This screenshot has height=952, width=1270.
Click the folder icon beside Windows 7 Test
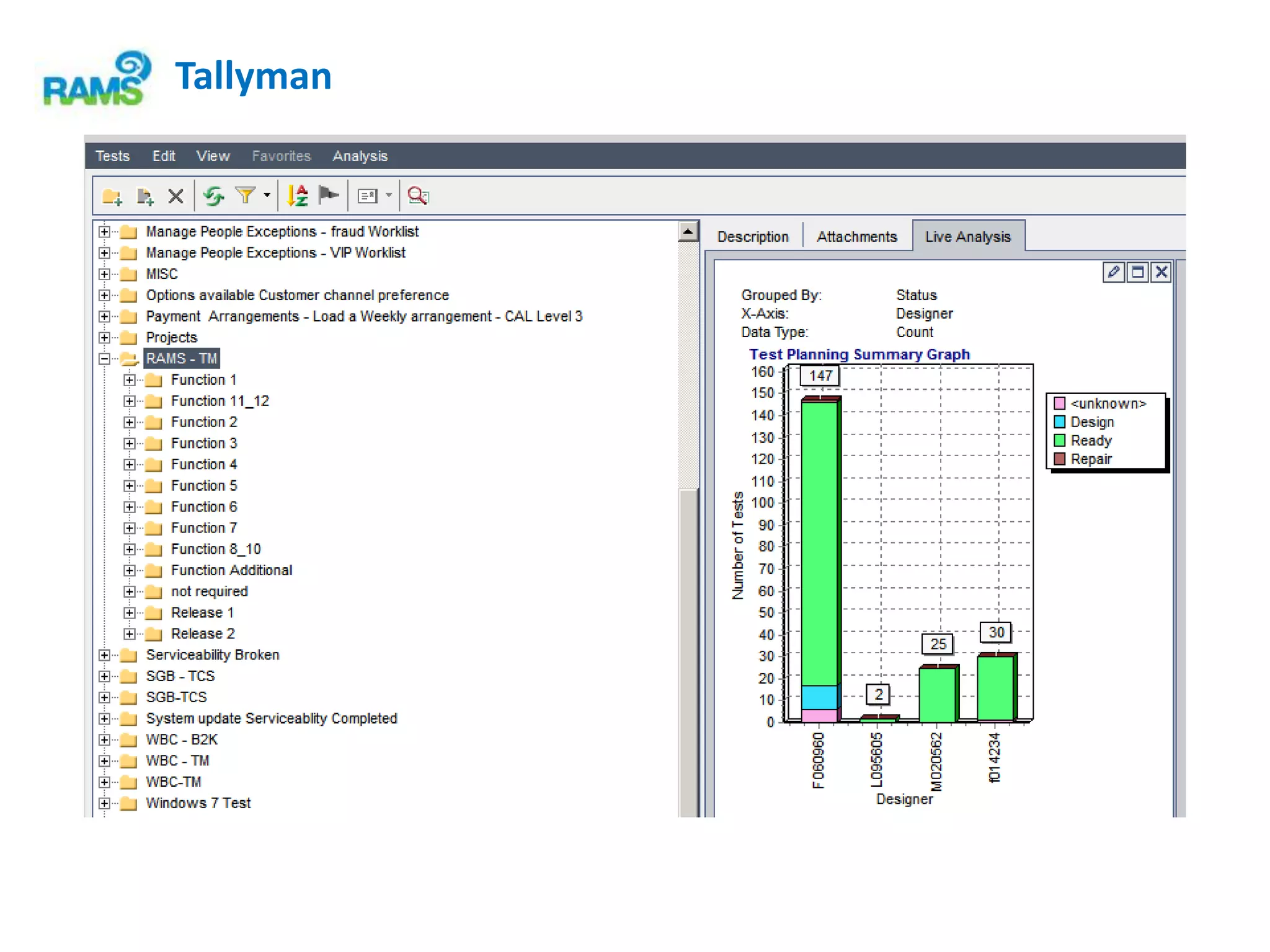(x=128, y=804)
